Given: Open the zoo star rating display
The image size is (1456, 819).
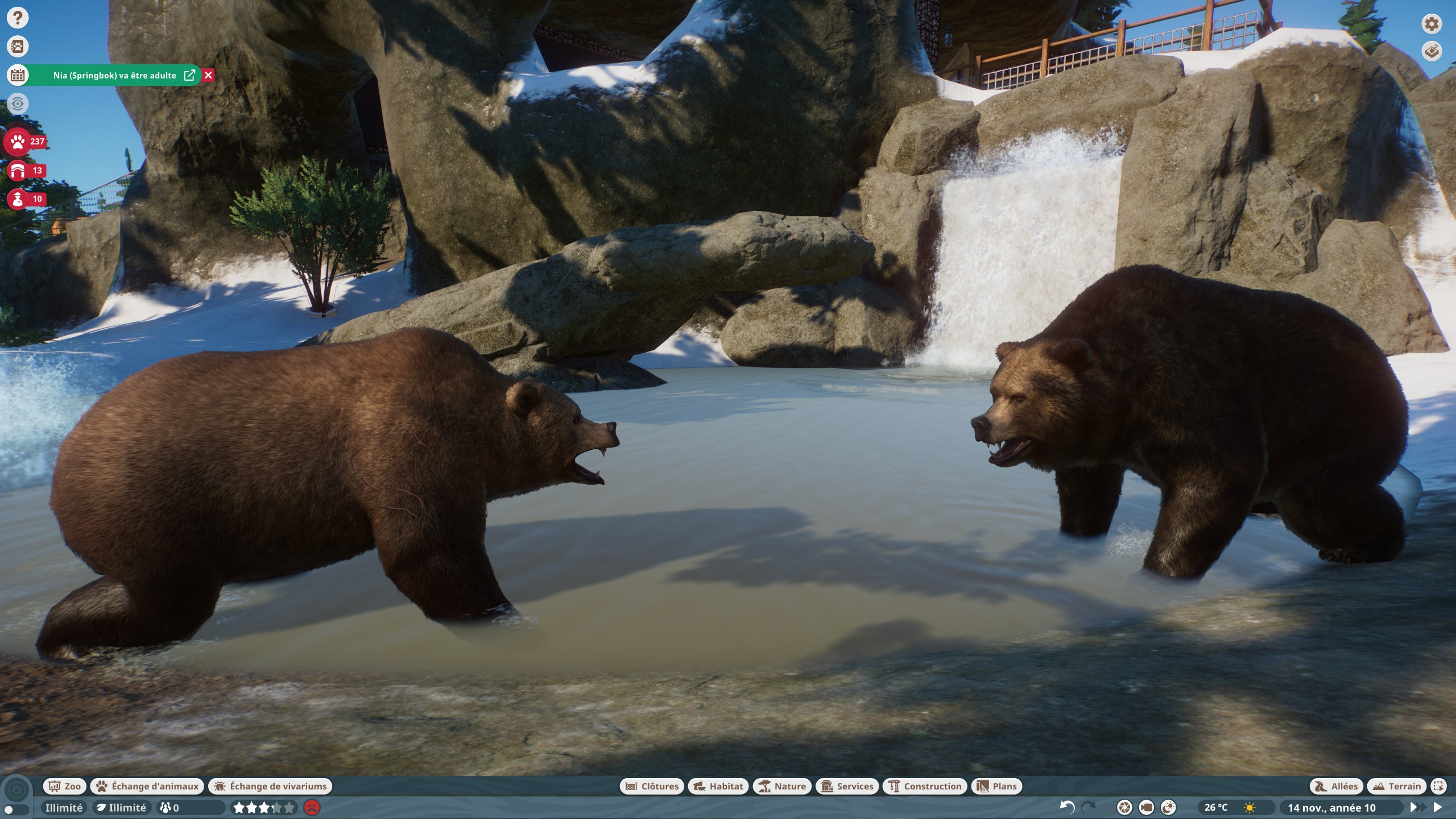Looking at the screenshot, I should click(264, 808).
